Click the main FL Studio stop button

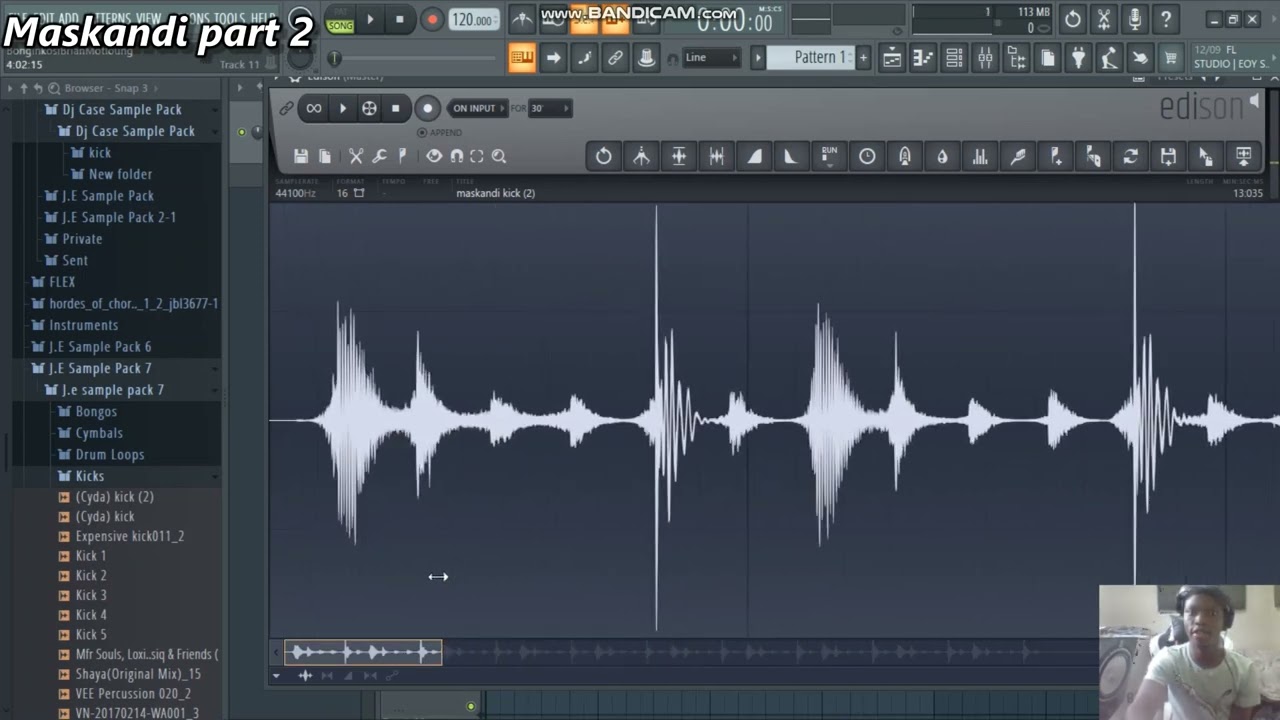point(400,19)
